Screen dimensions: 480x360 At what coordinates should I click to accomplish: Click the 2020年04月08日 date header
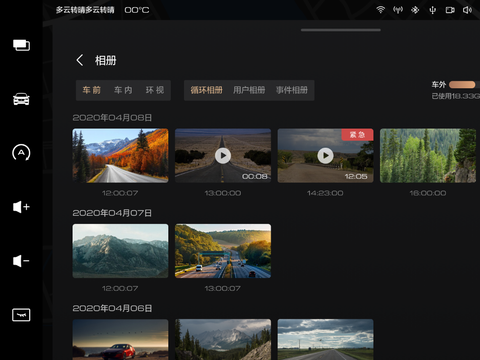[x=112, y=118]
